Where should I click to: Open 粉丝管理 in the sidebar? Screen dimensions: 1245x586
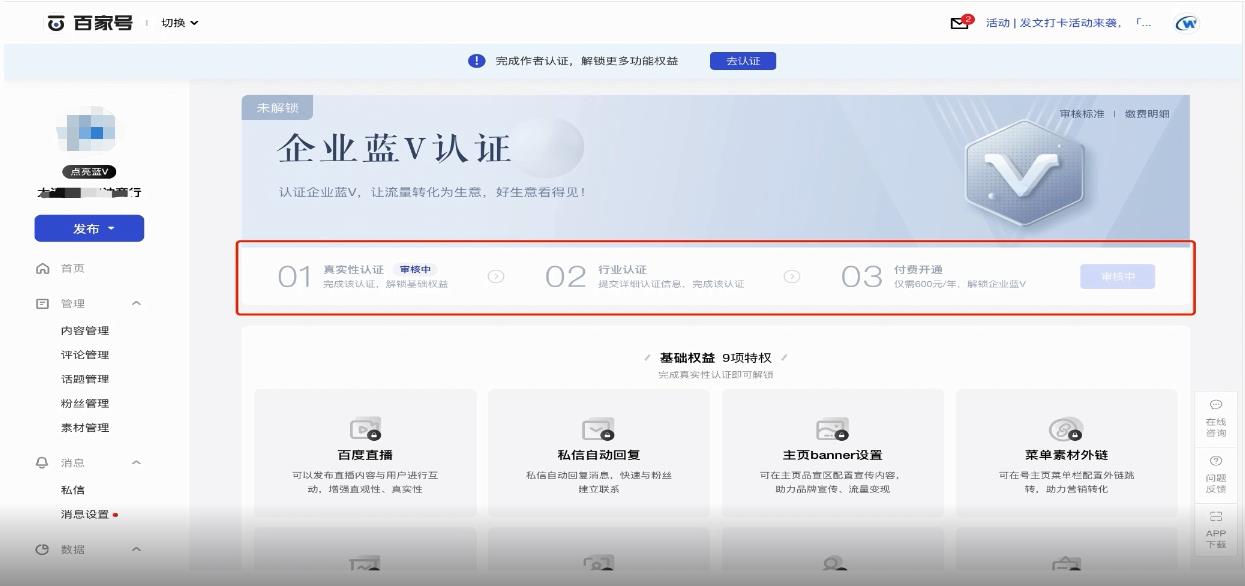(85, 404)
